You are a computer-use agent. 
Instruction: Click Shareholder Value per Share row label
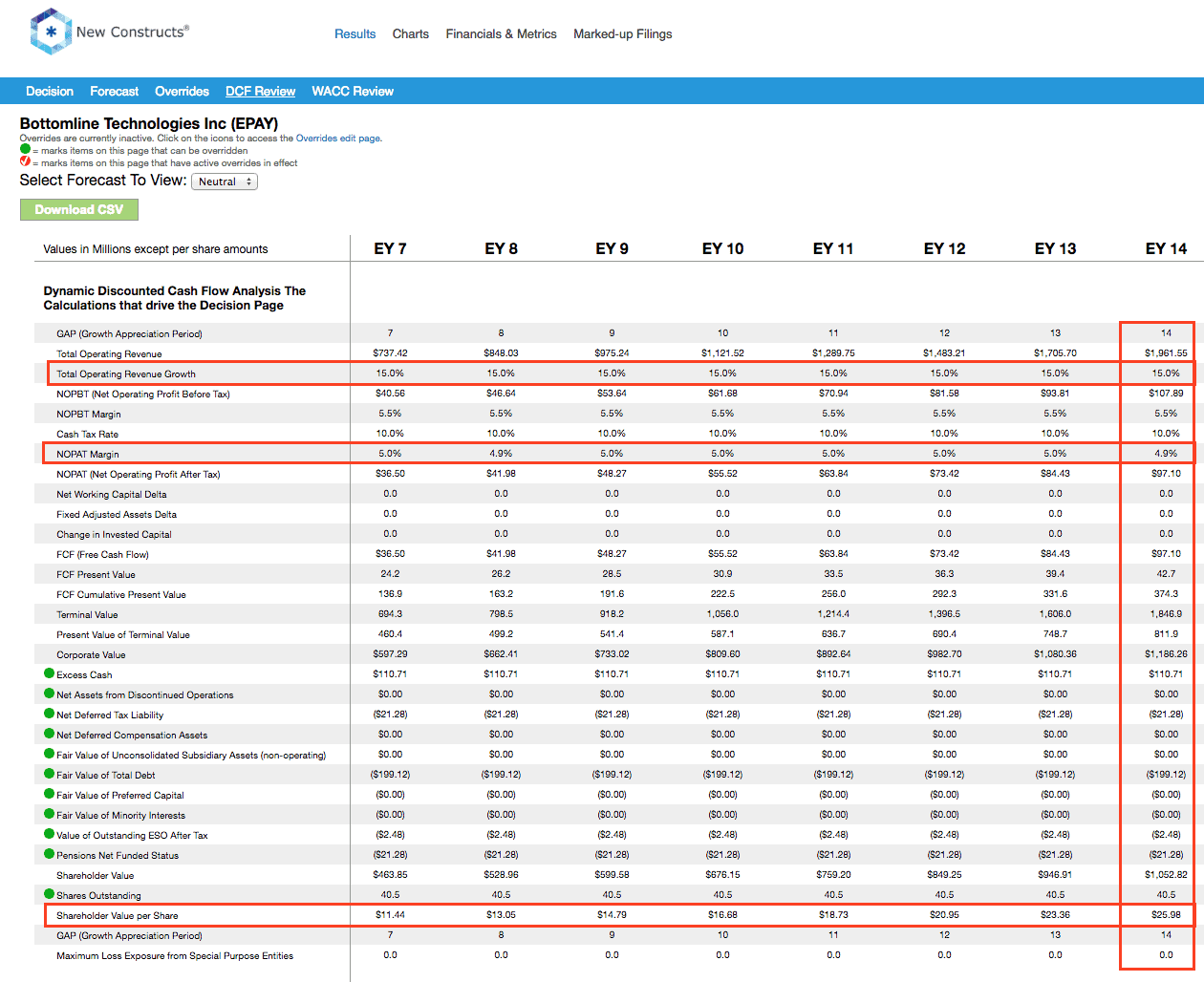118,915
